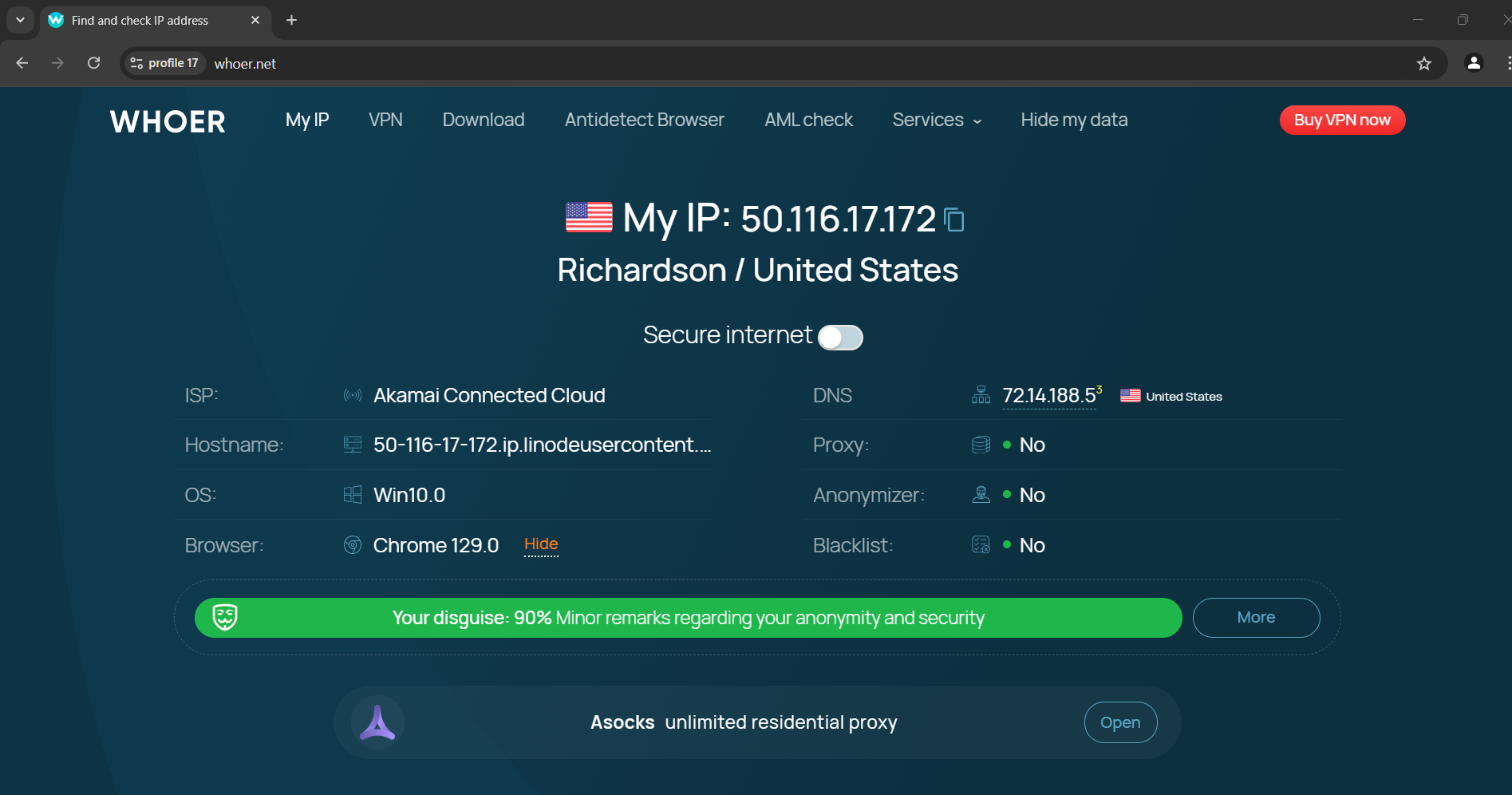1512x795 pixels.
Task: Click the green disguise 90% progress bar
Action: click(x=688, y=617)
